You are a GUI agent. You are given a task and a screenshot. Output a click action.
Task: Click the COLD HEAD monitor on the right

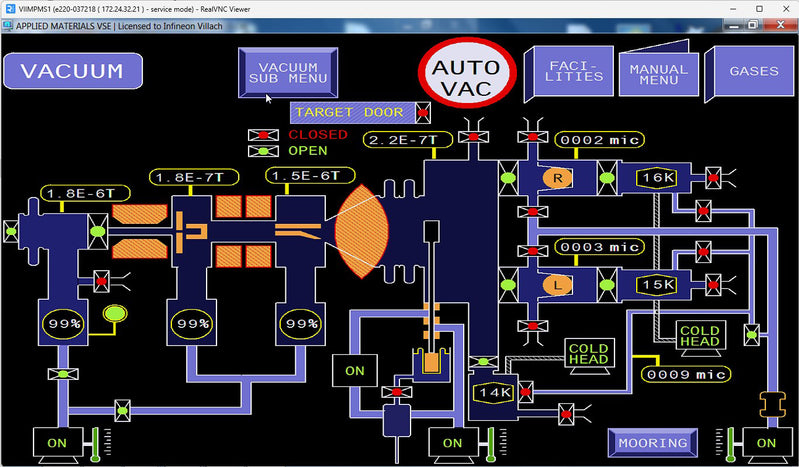click(700, 338)
